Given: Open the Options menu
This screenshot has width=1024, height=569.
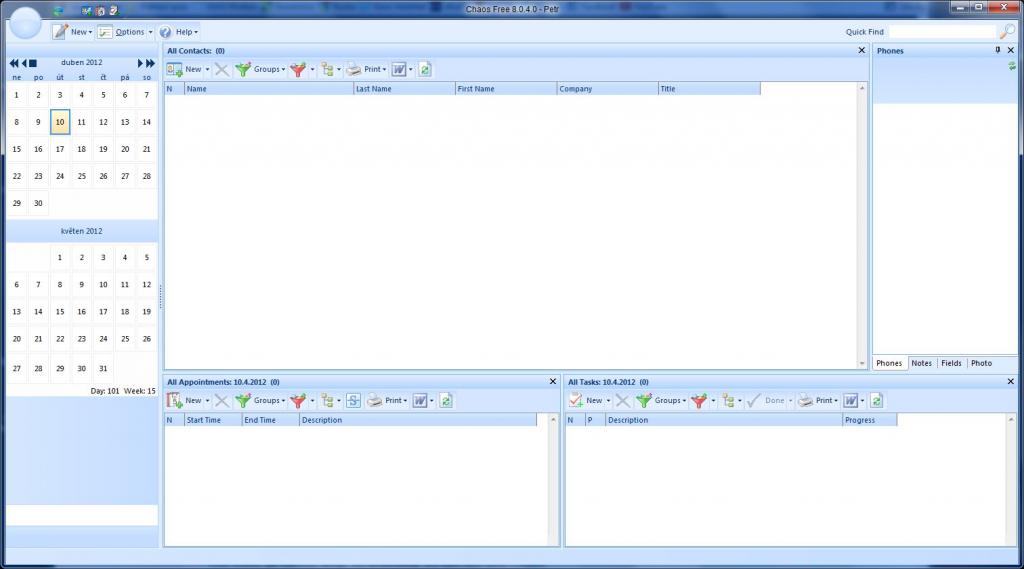Looking at the screenshot, I should 133,31.
